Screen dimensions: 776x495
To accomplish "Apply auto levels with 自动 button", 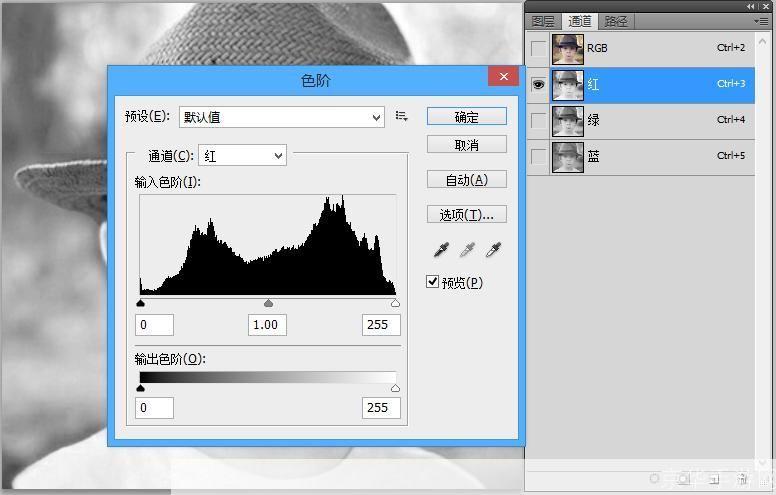I will [x=467, y=179].
